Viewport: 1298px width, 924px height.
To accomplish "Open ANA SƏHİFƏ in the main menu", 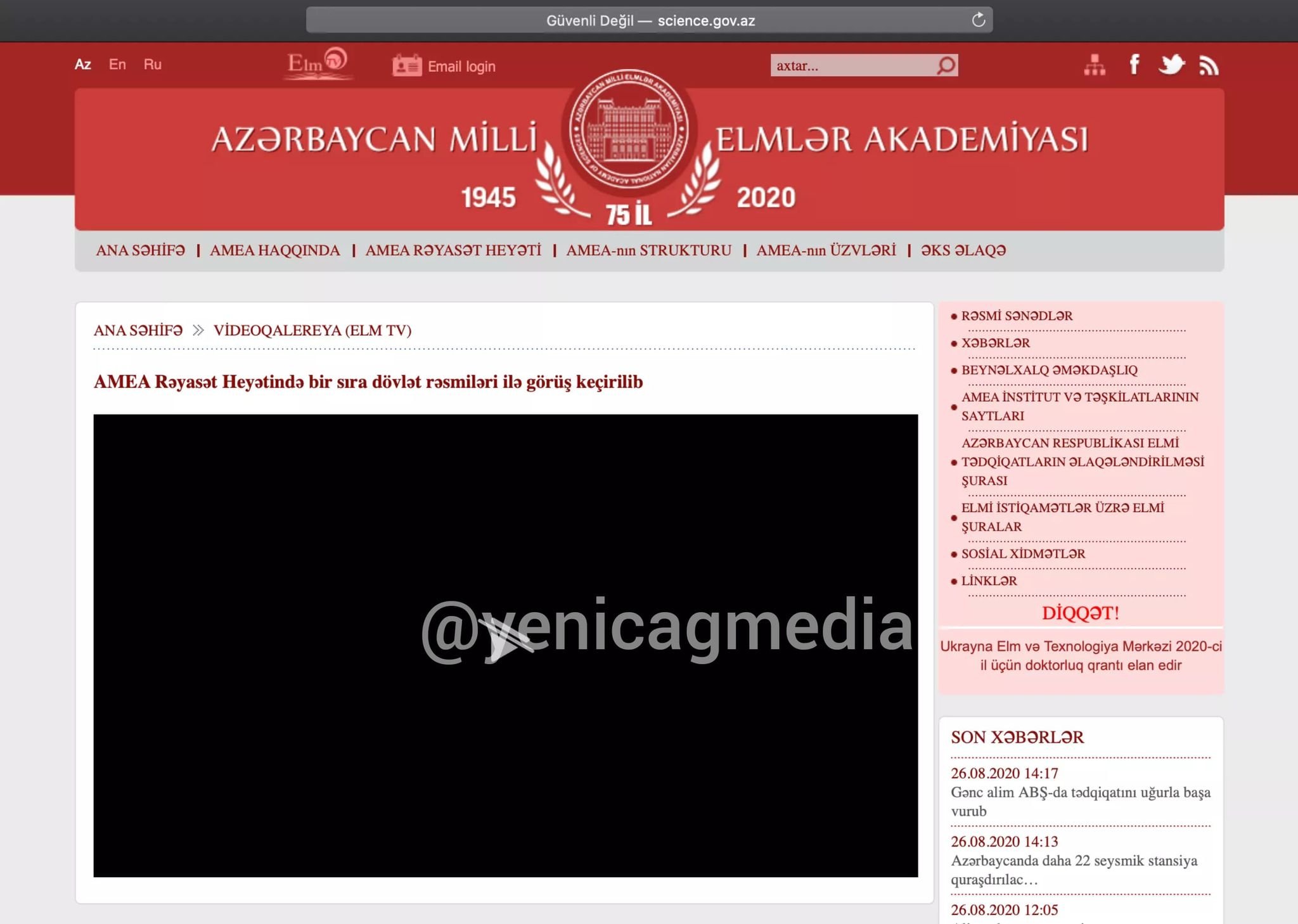I will coord(141,250).
